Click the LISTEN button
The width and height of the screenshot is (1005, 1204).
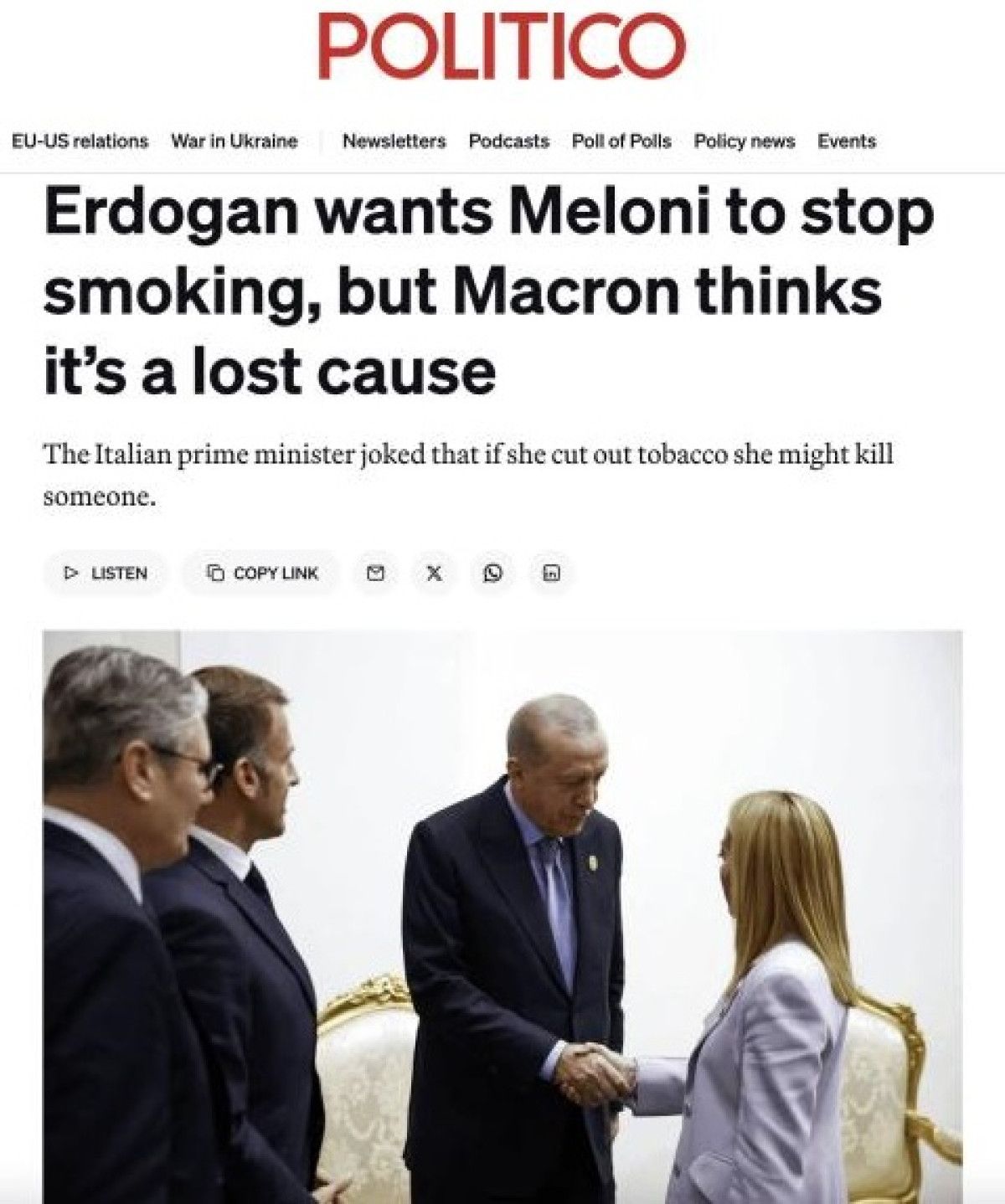pos(106,574)
